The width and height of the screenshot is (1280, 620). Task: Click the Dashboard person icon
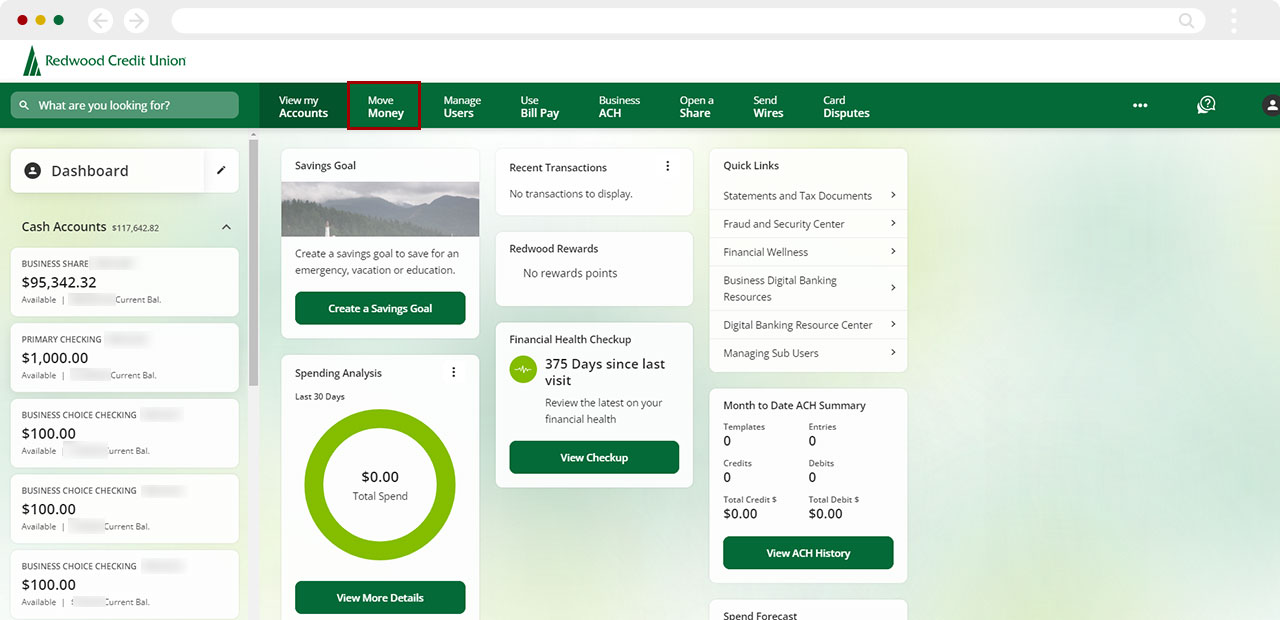pyautogui.click(x=32, y=171)
